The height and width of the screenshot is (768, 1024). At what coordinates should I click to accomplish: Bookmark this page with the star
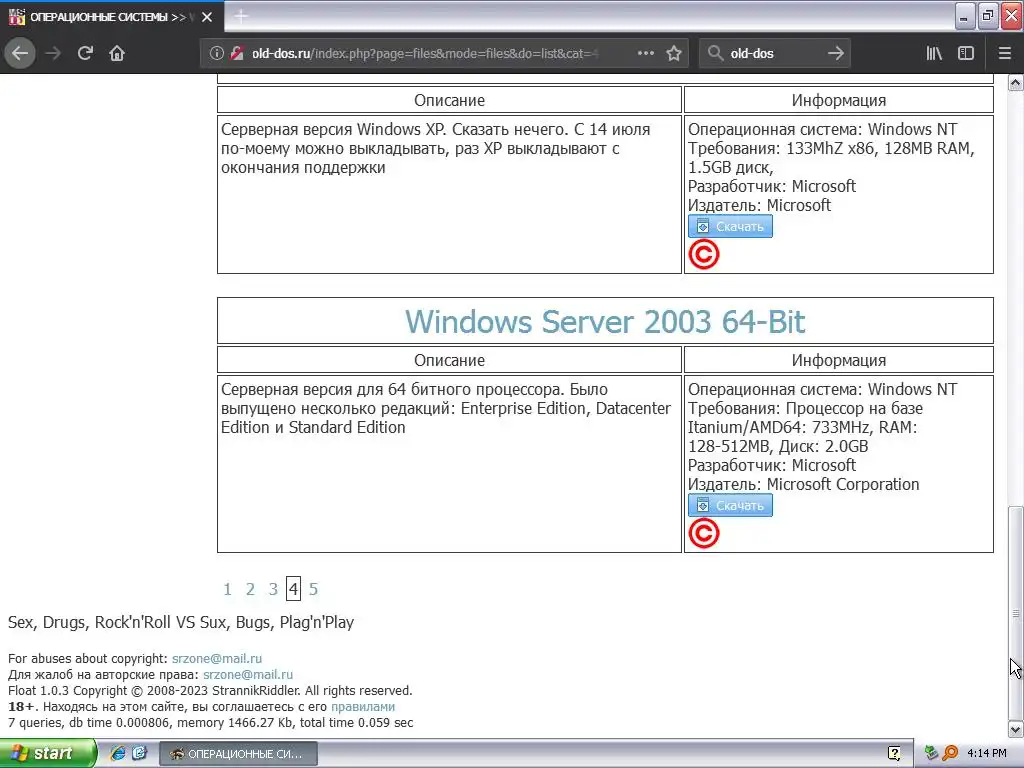674,53
